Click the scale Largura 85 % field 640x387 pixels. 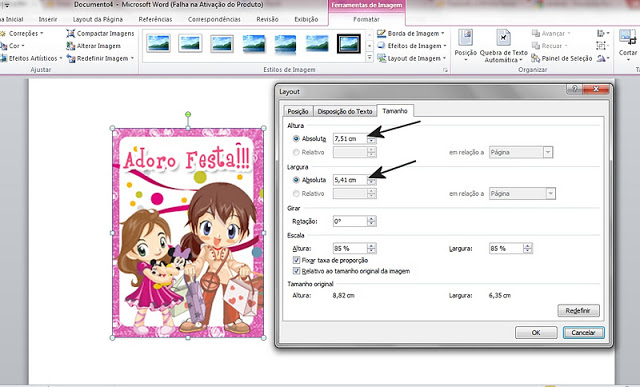[x=506, y=248]
